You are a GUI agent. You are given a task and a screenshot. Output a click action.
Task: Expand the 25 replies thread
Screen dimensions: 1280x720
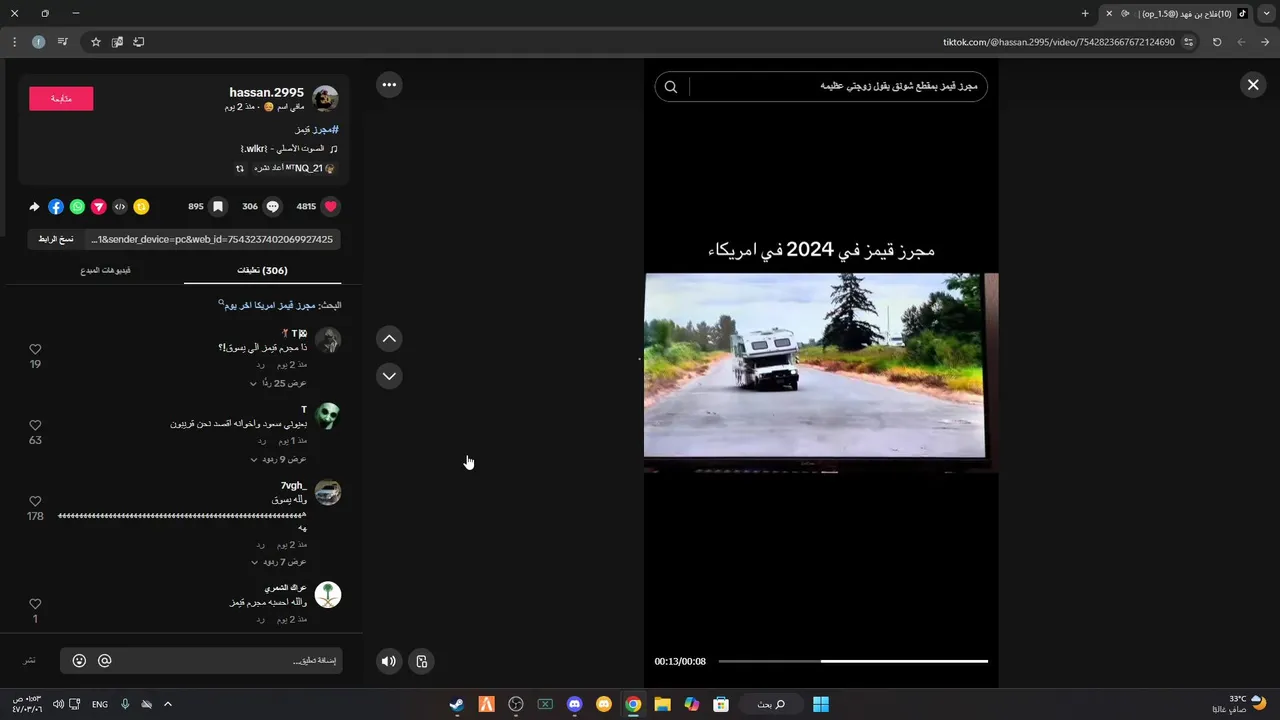coord(278,383)
